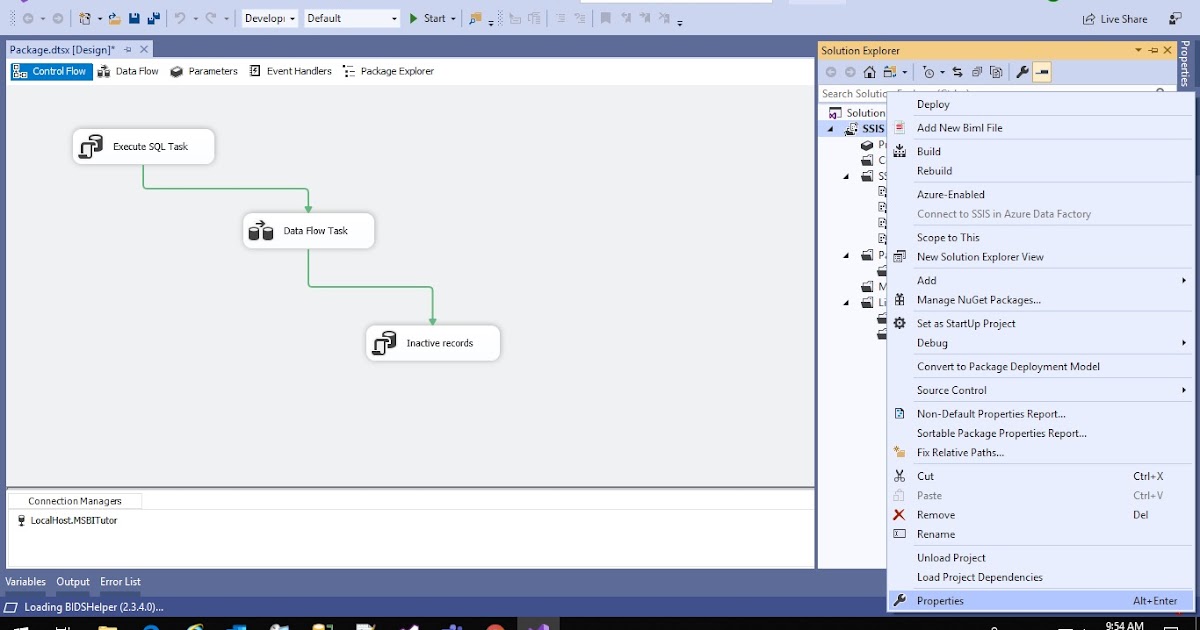
Task: Choose Deploy from the context menu
Action: coord(933,104)
